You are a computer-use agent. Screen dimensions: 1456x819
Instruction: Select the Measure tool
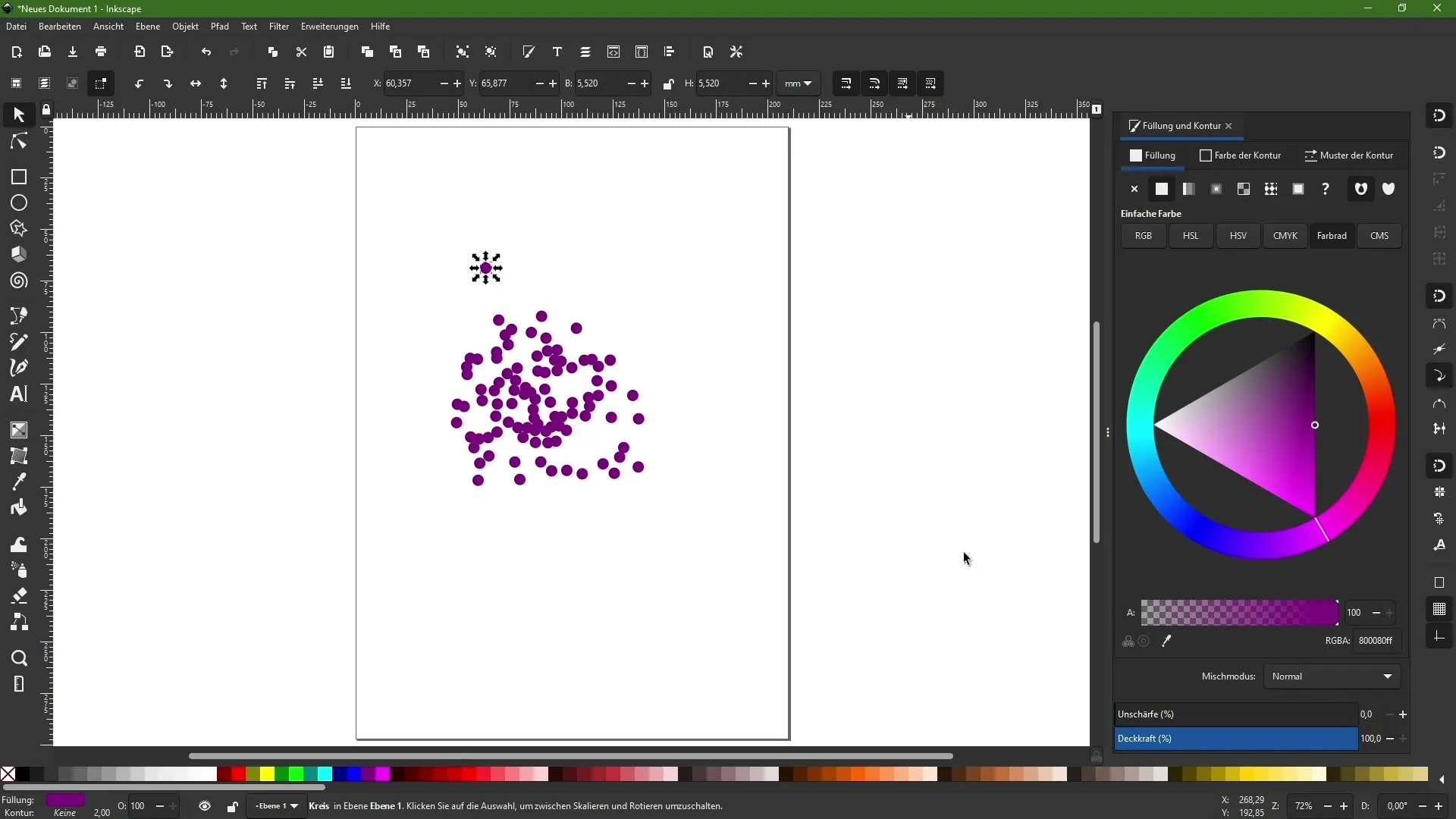19,684
